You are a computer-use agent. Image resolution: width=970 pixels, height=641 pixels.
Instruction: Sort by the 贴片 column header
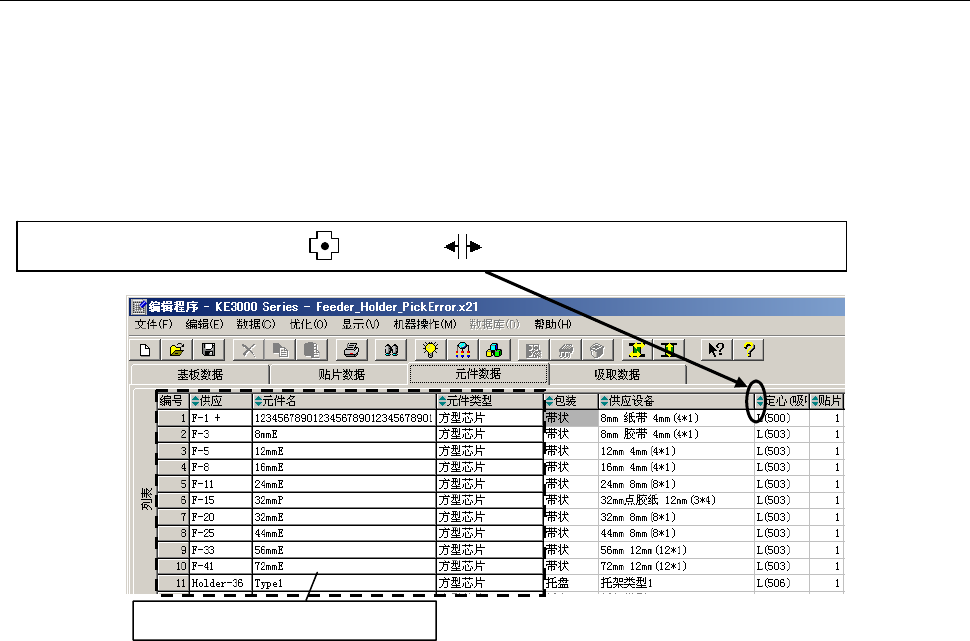point(826,401)
